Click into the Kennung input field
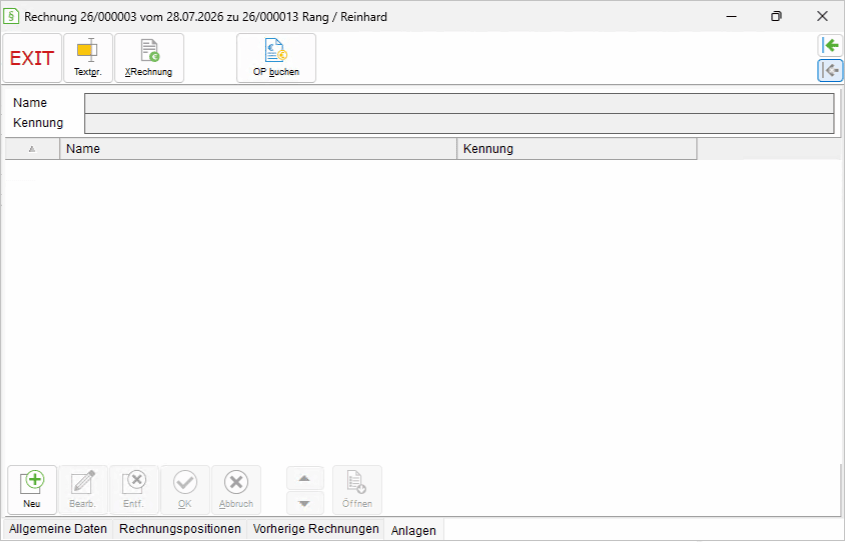The width and height of the screenshot is (845, 542). tap(459, 123)
